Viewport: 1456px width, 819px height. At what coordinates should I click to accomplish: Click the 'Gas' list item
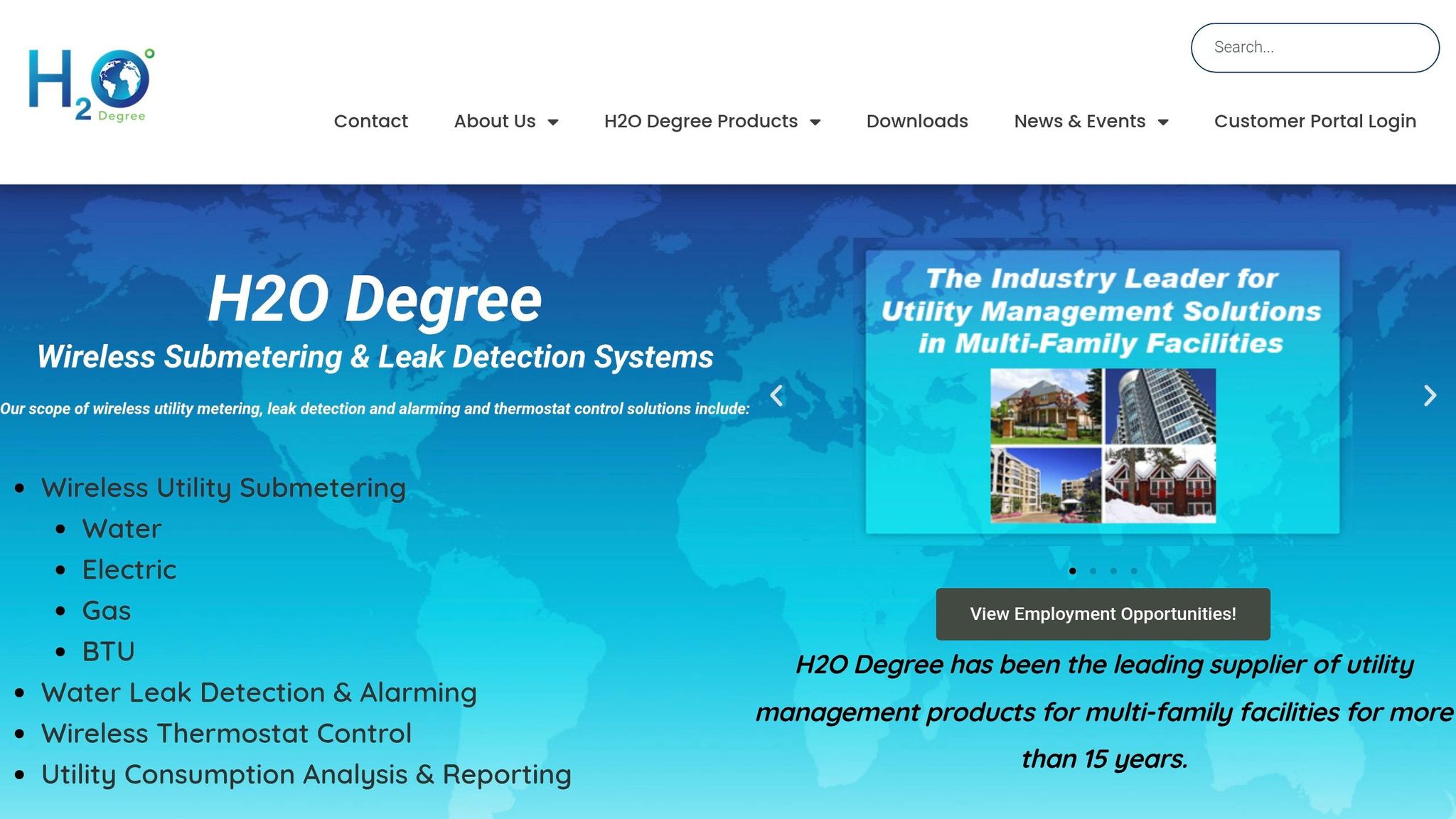click(107, 611)
